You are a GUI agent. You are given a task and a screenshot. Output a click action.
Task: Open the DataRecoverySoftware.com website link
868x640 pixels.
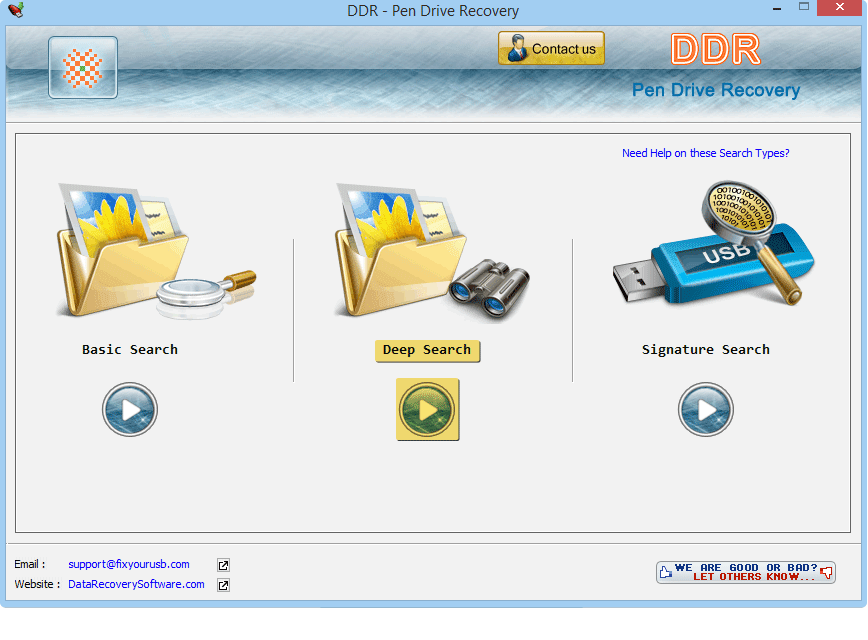[136, 584]
